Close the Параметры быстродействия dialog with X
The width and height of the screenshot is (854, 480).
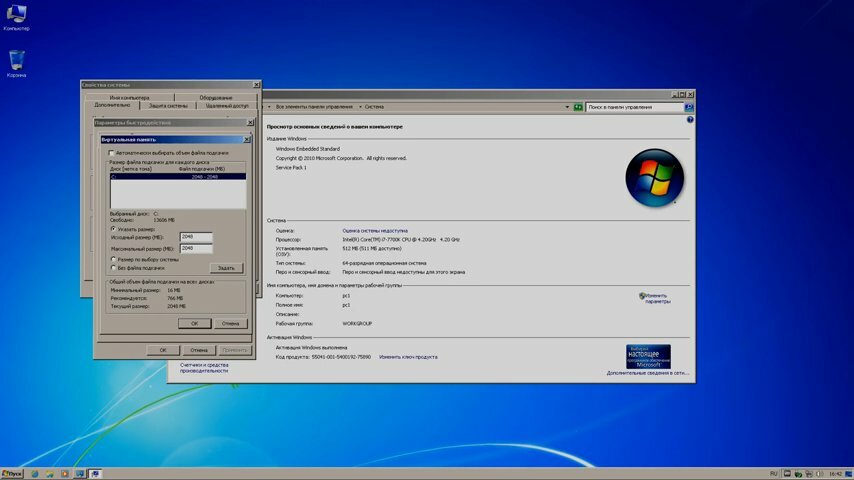[250, 123]
